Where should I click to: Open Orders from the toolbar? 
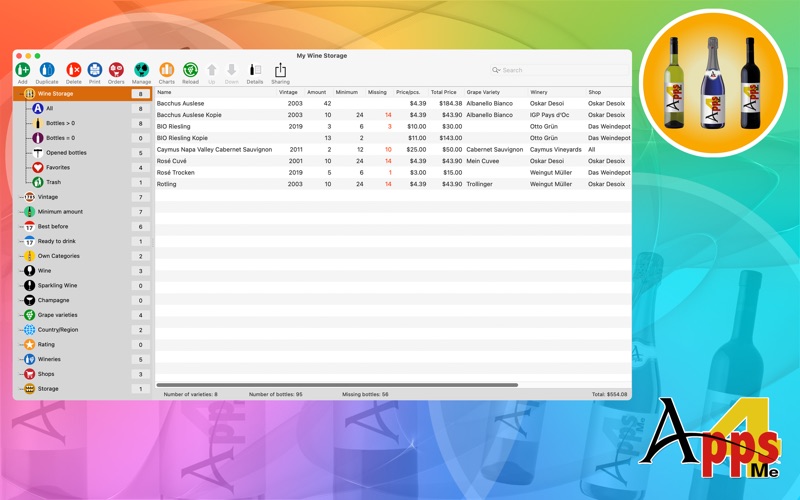[116, 70]
